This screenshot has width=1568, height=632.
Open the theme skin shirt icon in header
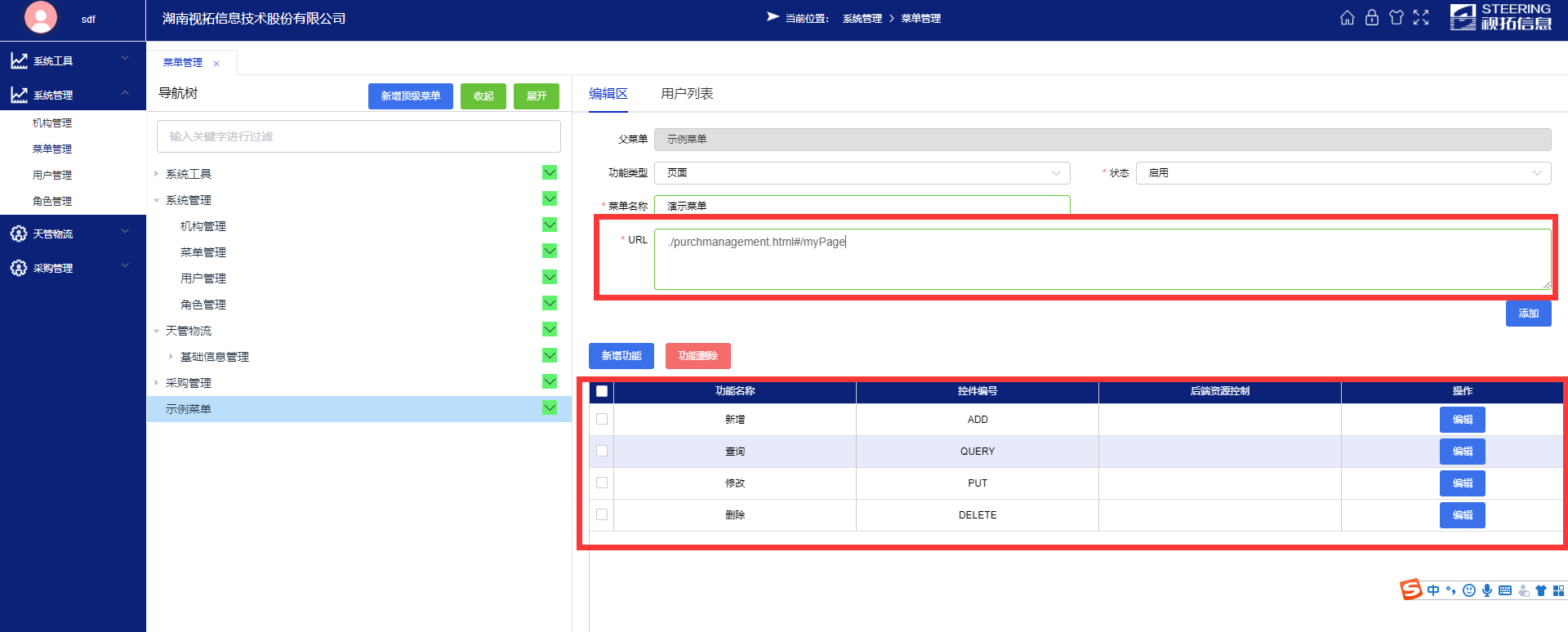point(1396,18)
